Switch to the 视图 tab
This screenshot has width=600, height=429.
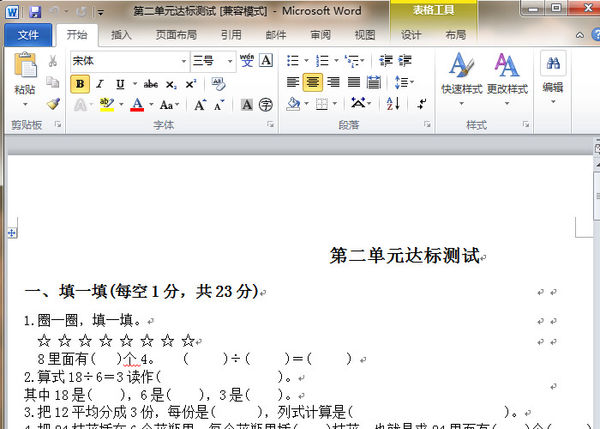(x=365, y=35)
